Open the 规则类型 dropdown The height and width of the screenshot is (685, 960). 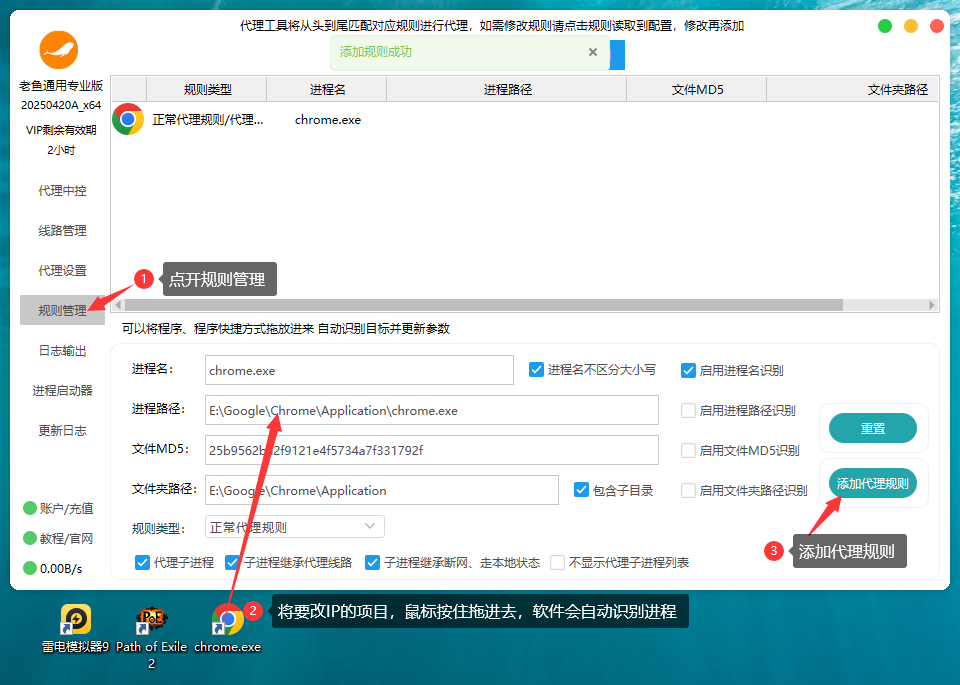(x=294, y=526)
